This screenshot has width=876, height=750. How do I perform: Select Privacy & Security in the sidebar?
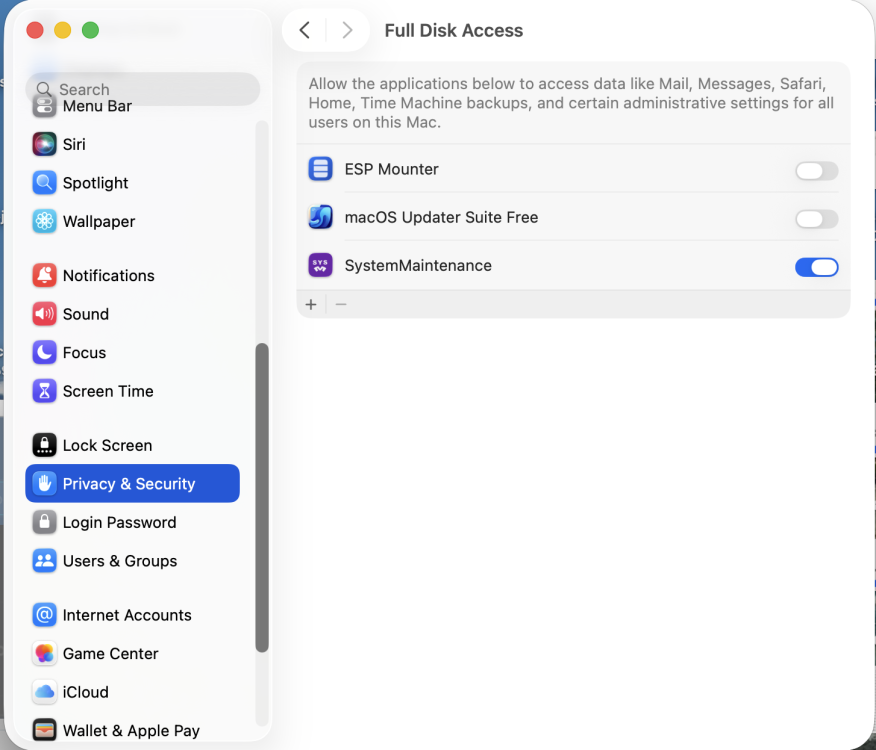(x=132, y=483)
